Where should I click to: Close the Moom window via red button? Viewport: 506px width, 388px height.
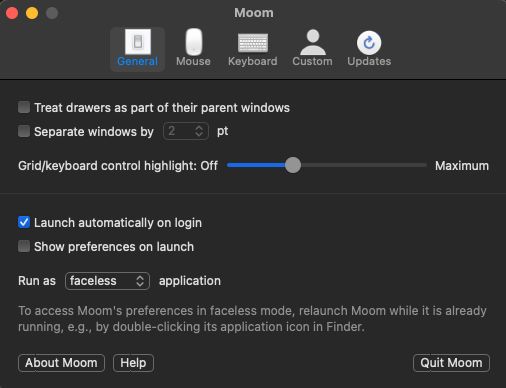[x=12, y=13]
